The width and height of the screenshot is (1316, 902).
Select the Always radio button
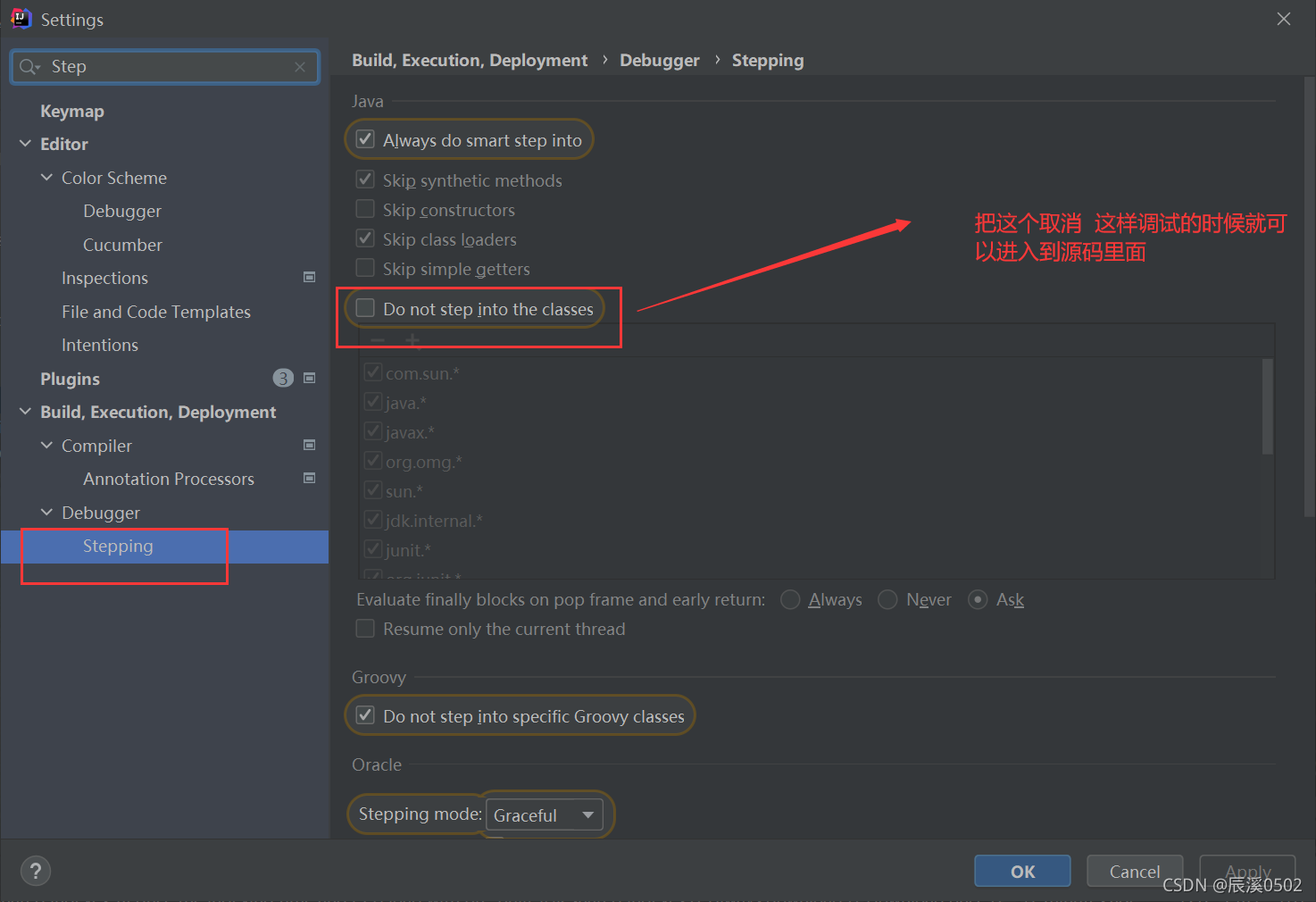[x=790, y=600]
